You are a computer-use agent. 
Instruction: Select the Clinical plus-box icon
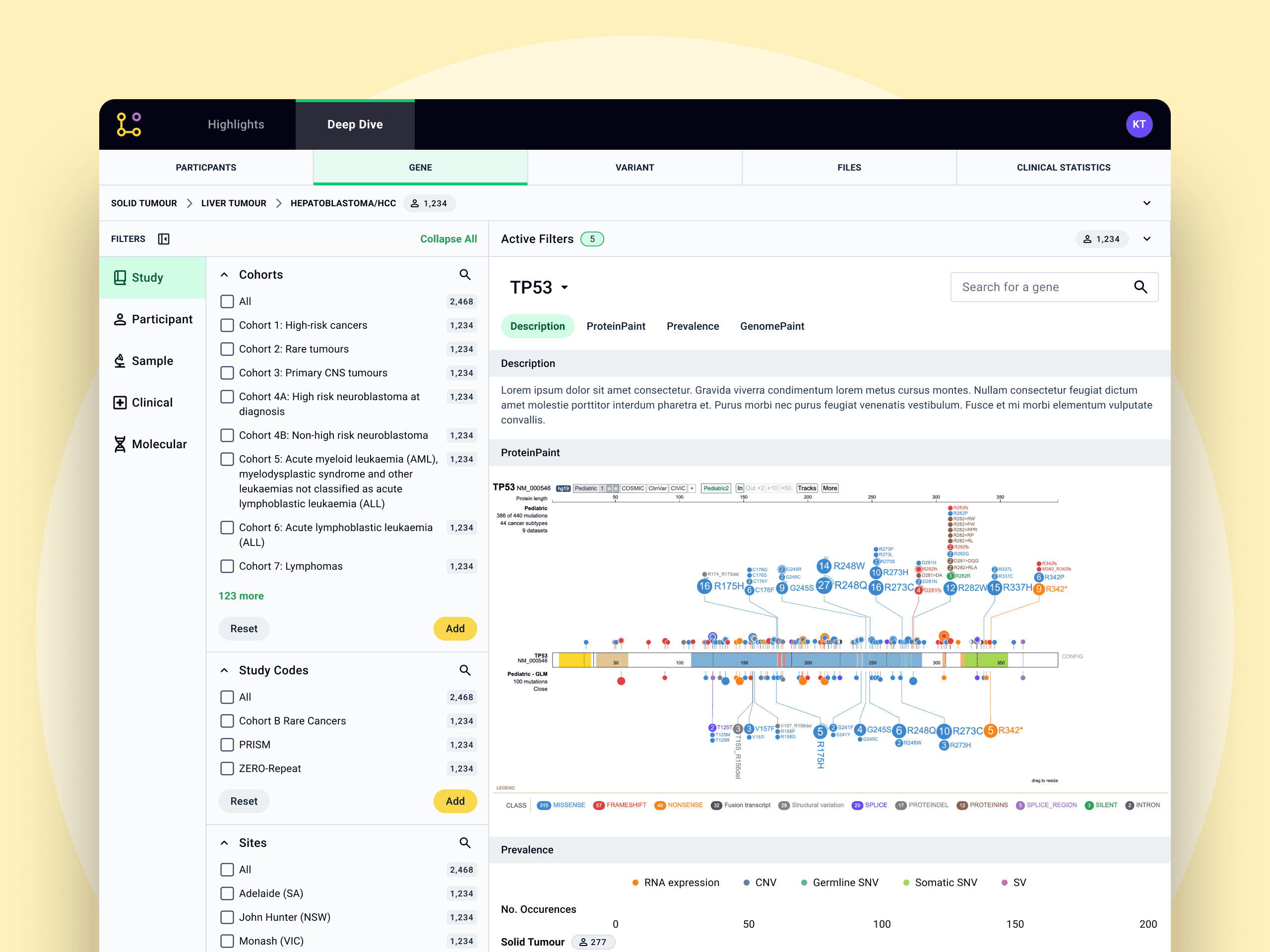[x=120, y=403]
